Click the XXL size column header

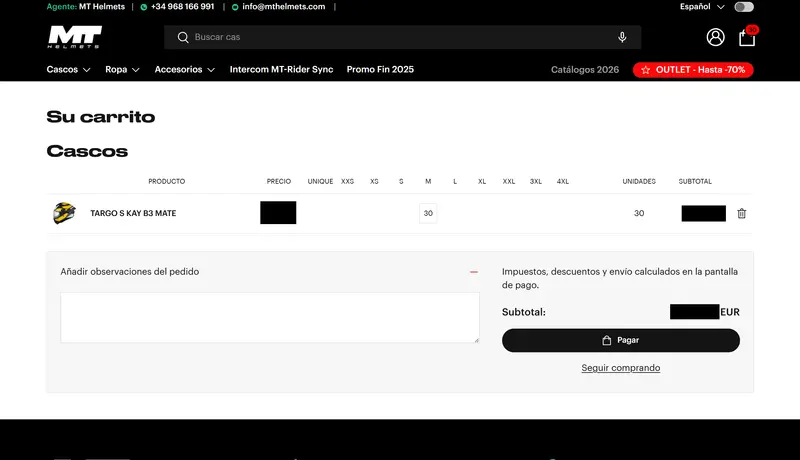point(509,182)
